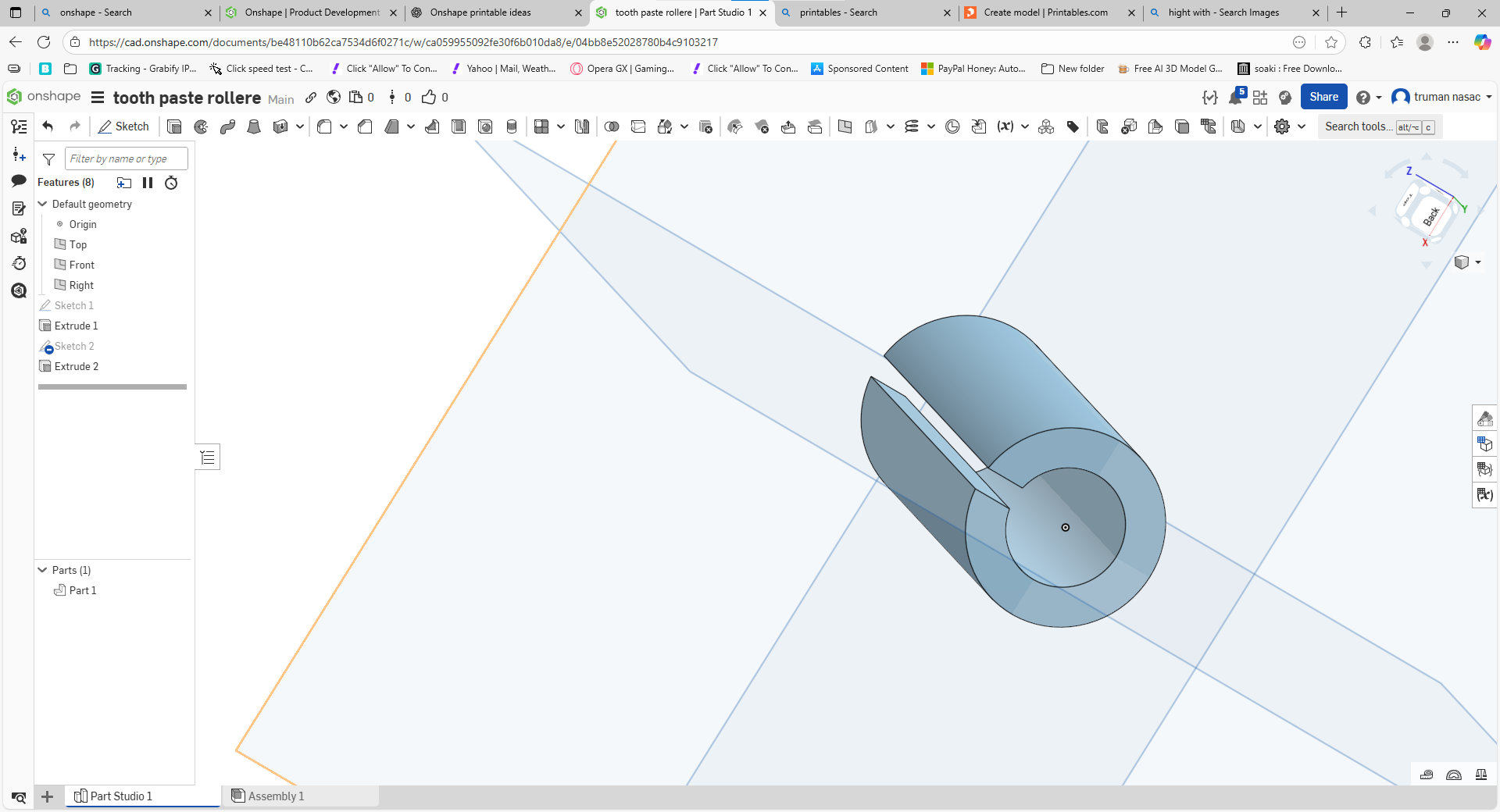The image size is (1500, 812).
Task: Select the Extrude tool in toolbar
Action: 175,126
